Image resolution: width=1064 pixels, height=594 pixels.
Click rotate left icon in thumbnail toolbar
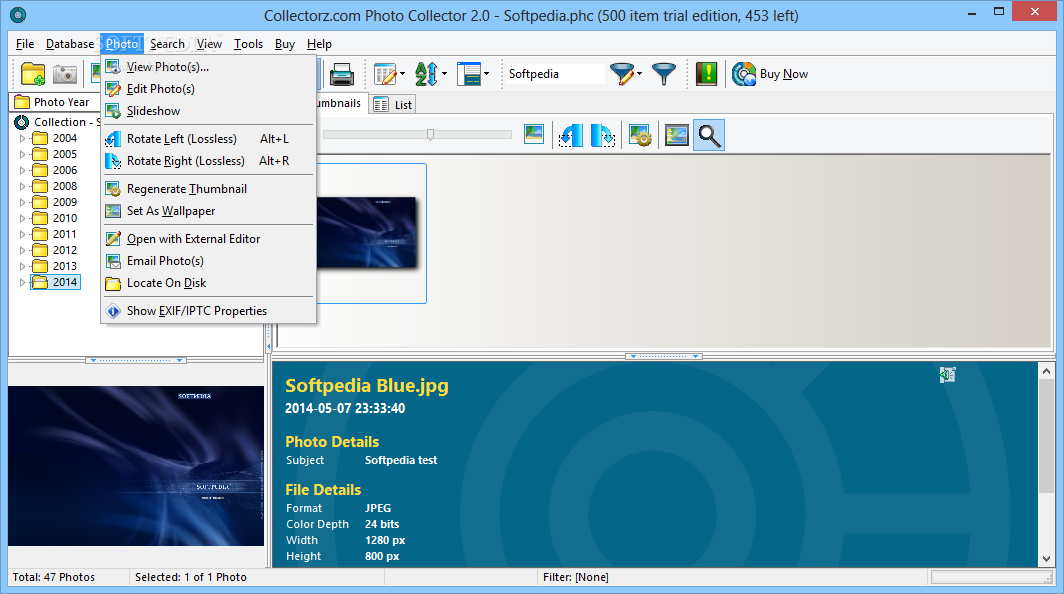click(x=571, y=135)
